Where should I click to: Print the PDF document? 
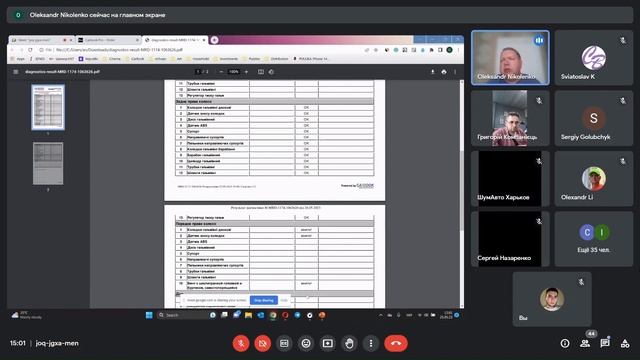(x=444, y=72)
